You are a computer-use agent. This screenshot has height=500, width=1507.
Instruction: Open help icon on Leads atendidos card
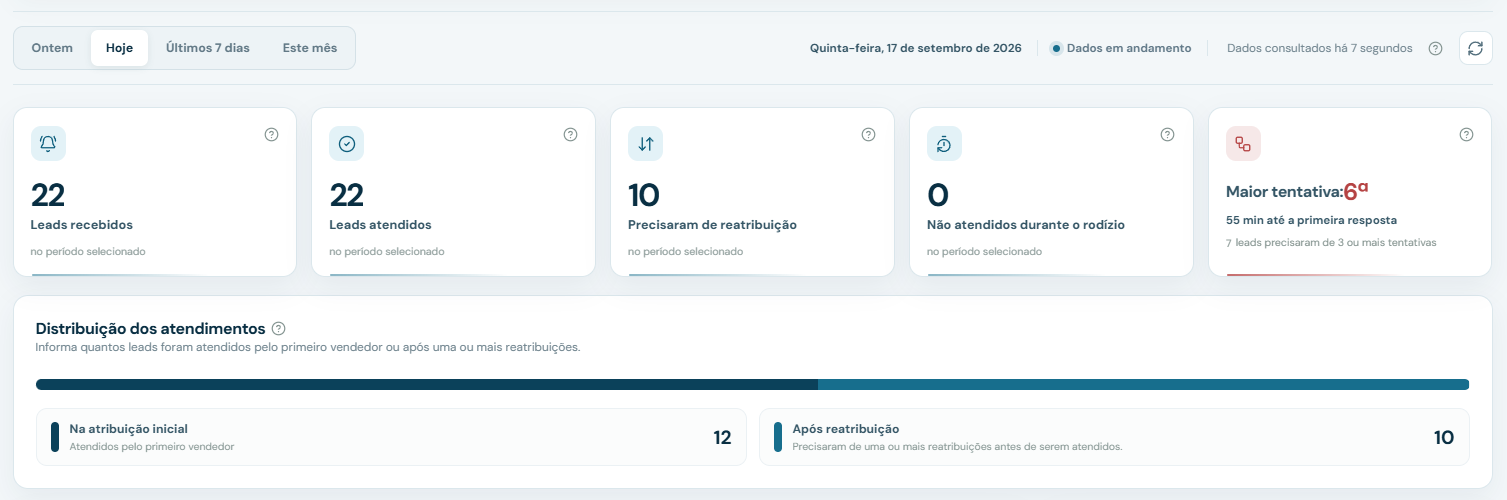pyautogui.click(x=571, y=134)
